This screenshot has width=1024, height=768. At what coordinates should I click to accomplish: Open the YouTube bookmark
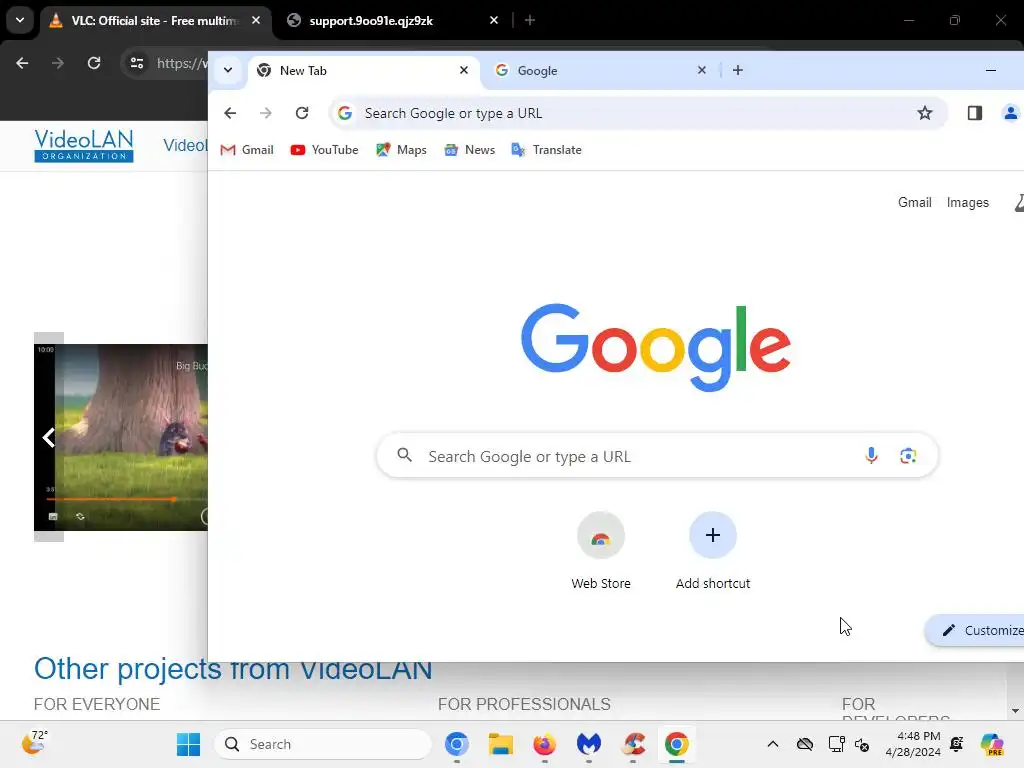(x=325, y=150)
